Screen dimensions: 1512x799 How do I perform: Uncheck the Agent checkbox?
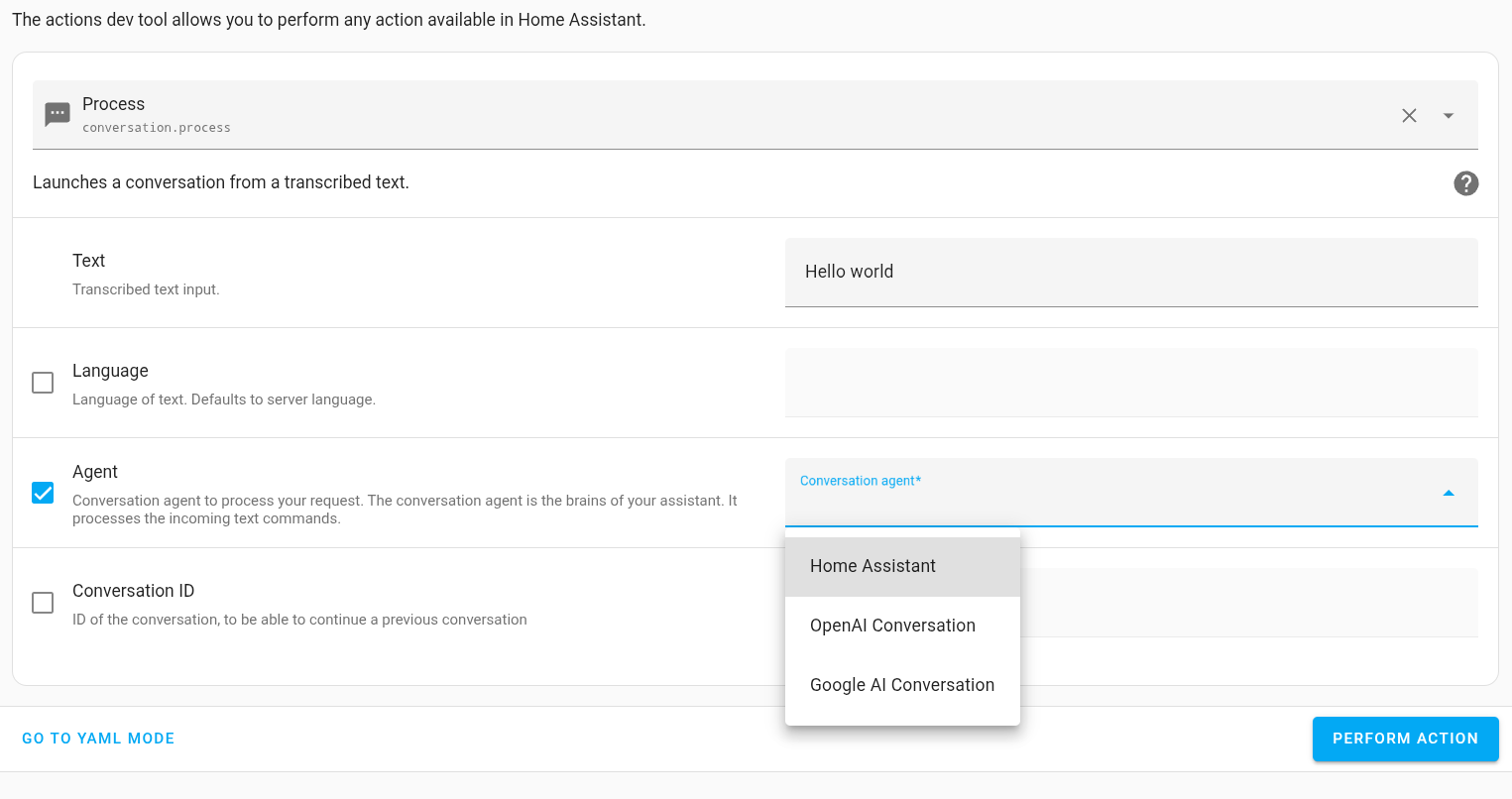click(x=43, y=493)
